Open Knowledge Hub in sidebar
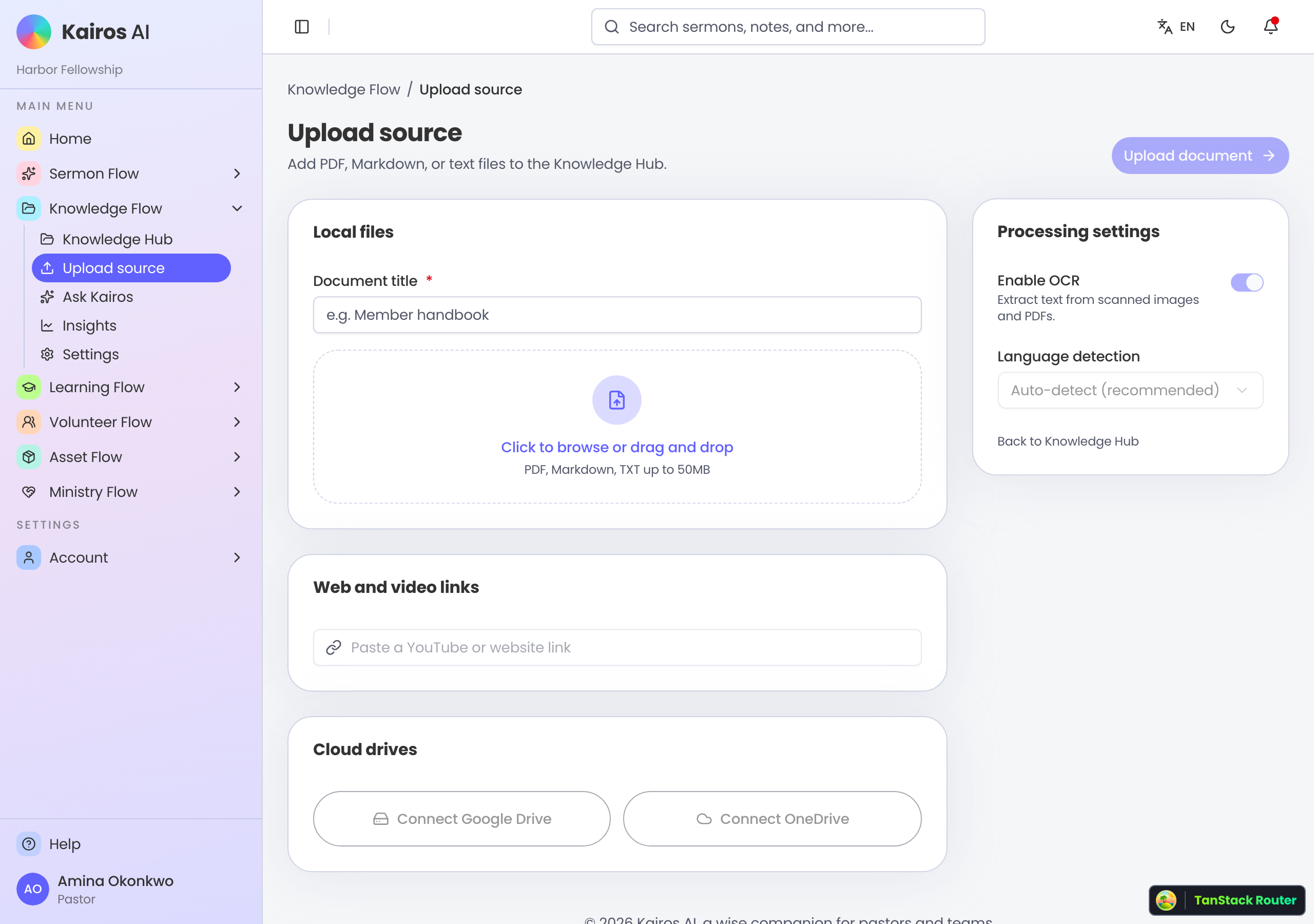The width and height of the screenshot is (1314, 924). point(131,239)
